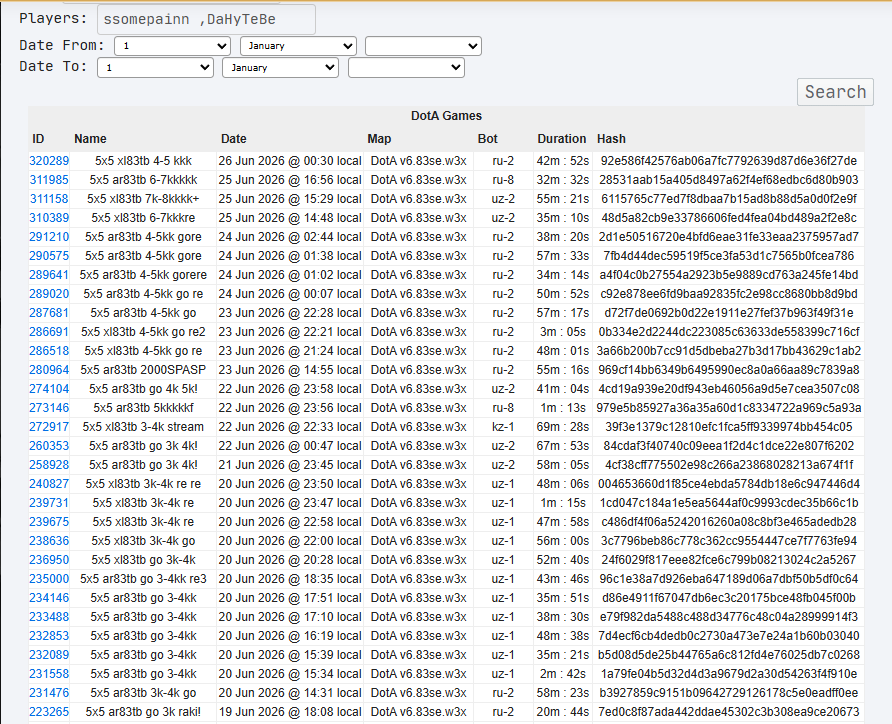Open game ID 274104
892x724 pixels.
49,389
